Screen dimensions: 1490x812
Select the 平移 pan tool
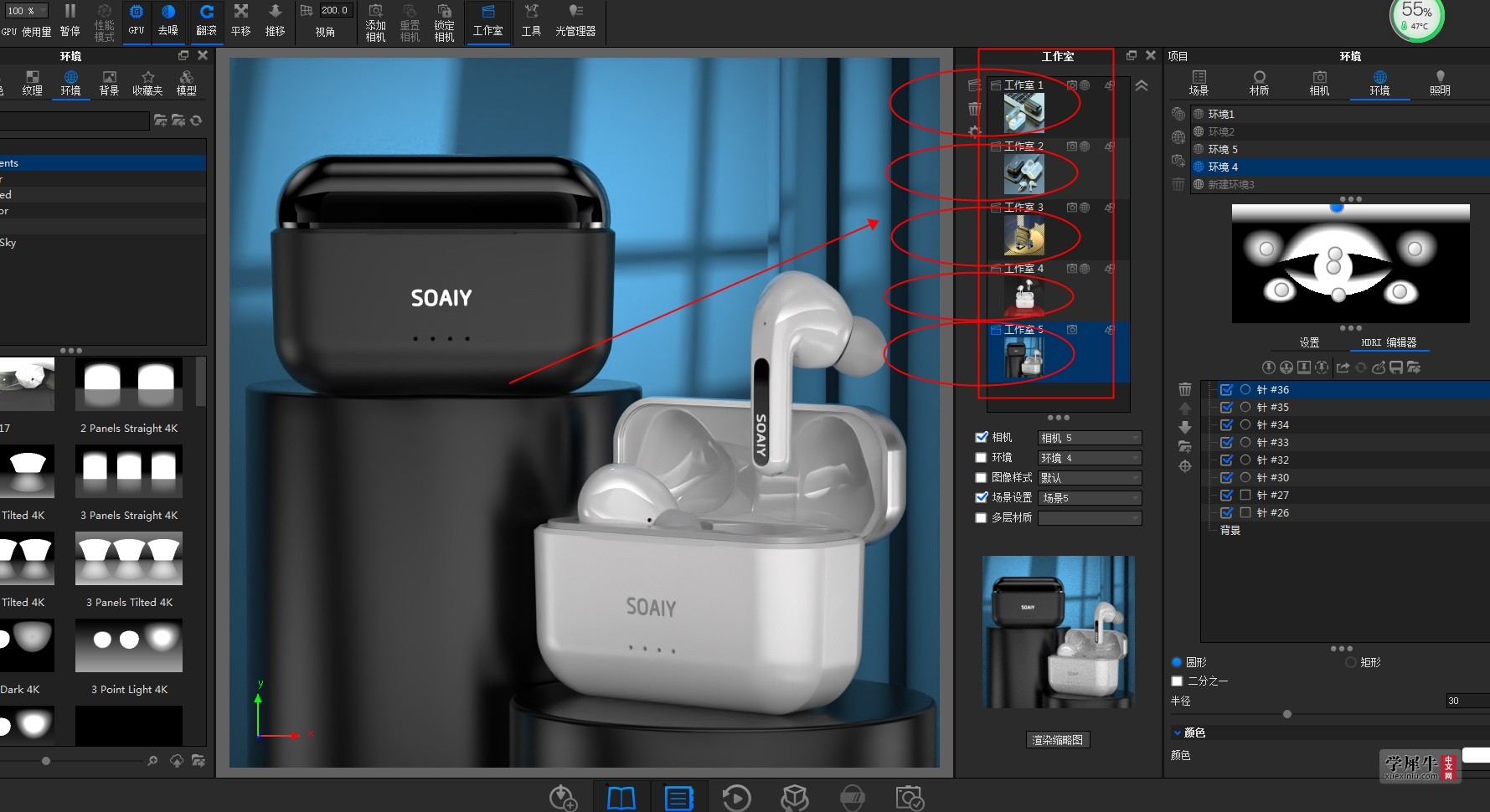(241, 21)
